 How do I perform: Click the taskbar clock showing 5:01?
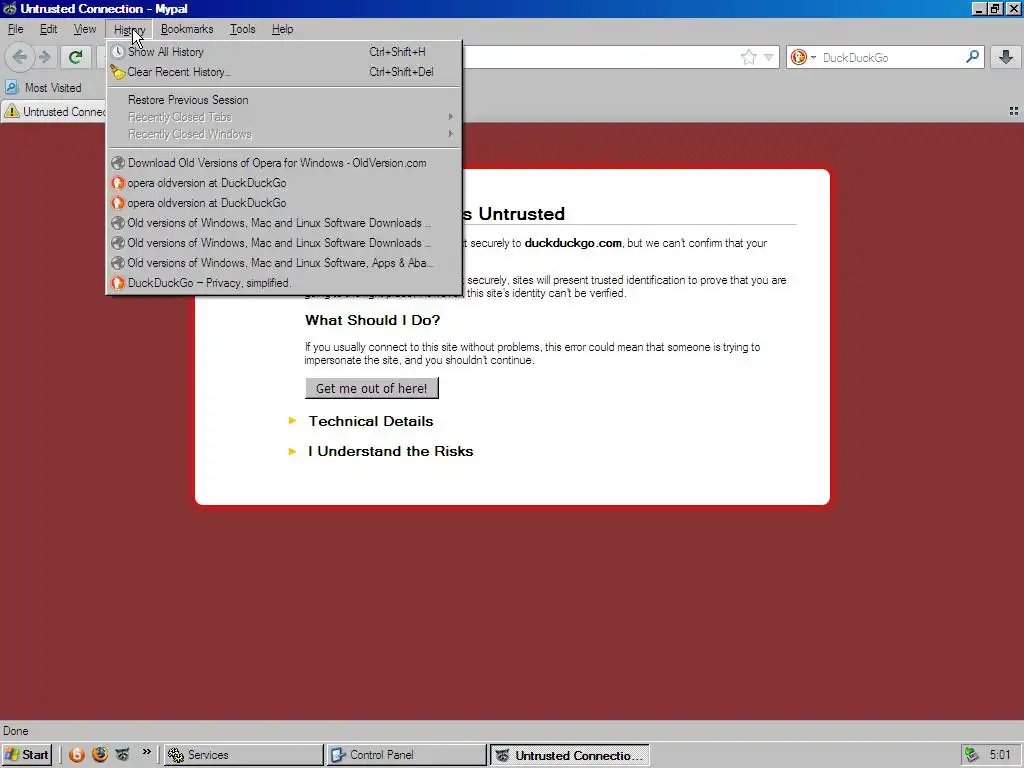pos(1000,755)
